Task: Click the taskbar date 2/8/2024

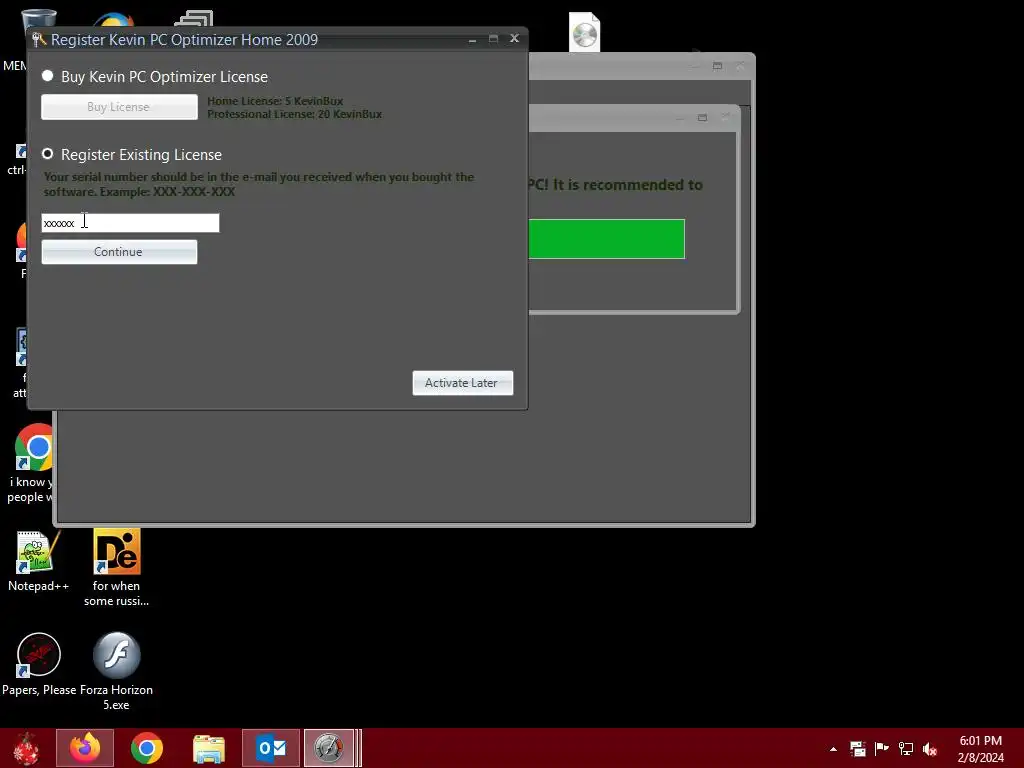Action: pyautogui.click(x=980, y=758)
